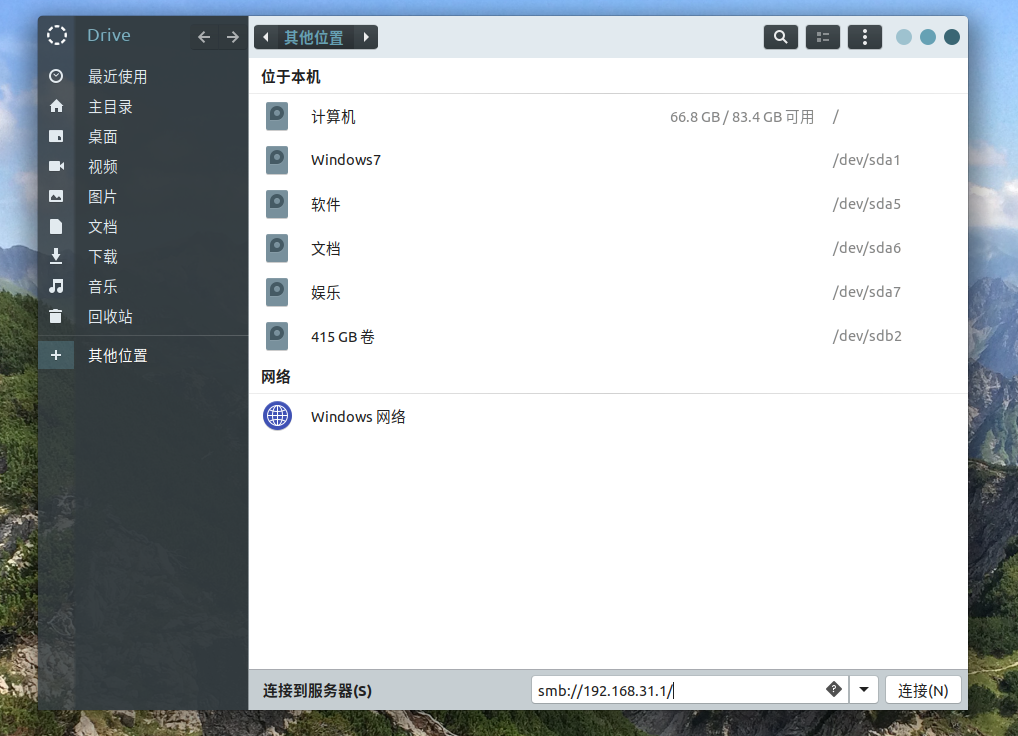Click the globe icon for Windows 网络
The image size is (1018, 736).
pos(277,416)
